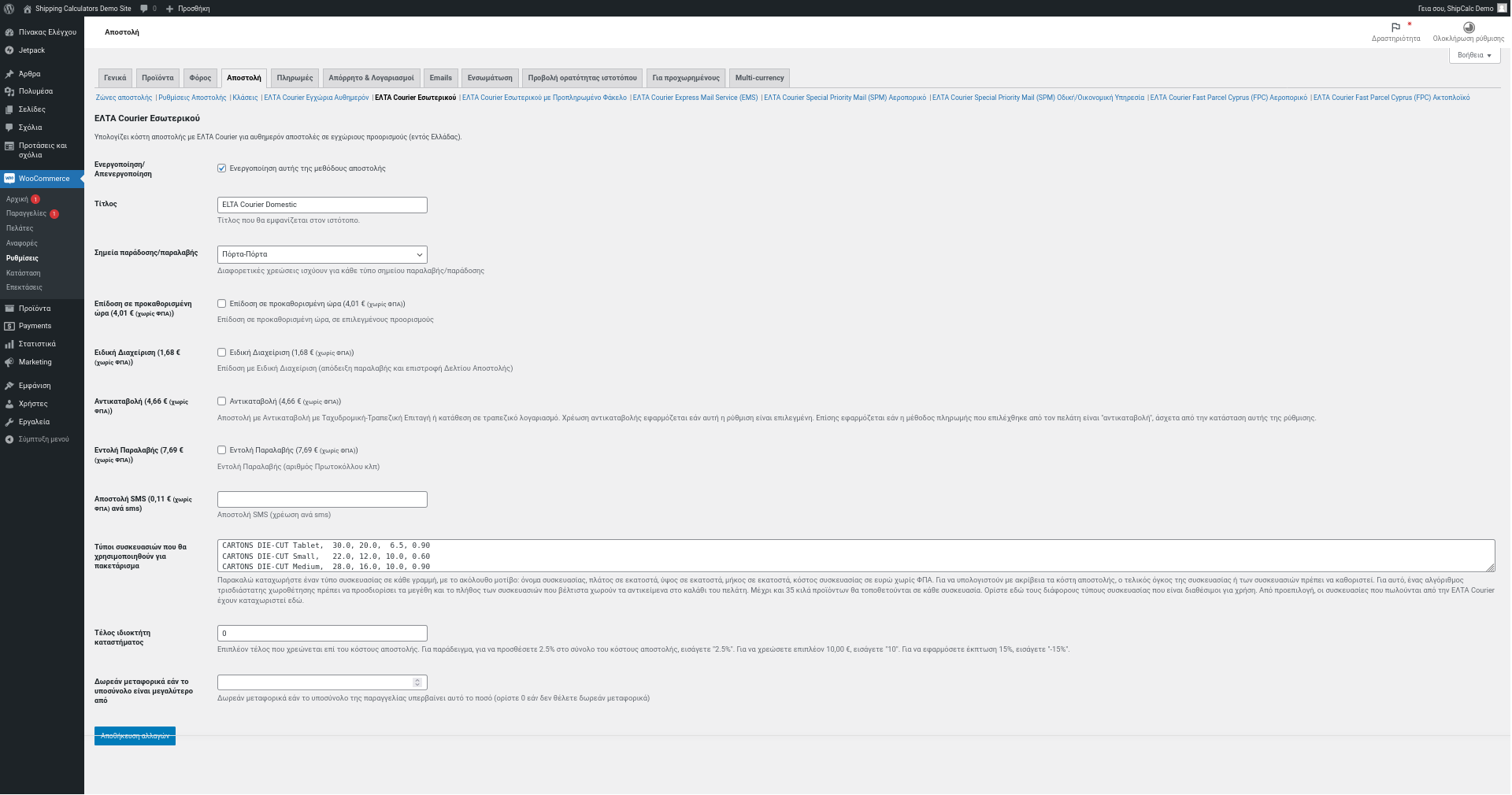The height and width of the screenshot is (795, 1512).
Task: Enable Εντολή Παραλαβής checkbox
Action: 222,450
